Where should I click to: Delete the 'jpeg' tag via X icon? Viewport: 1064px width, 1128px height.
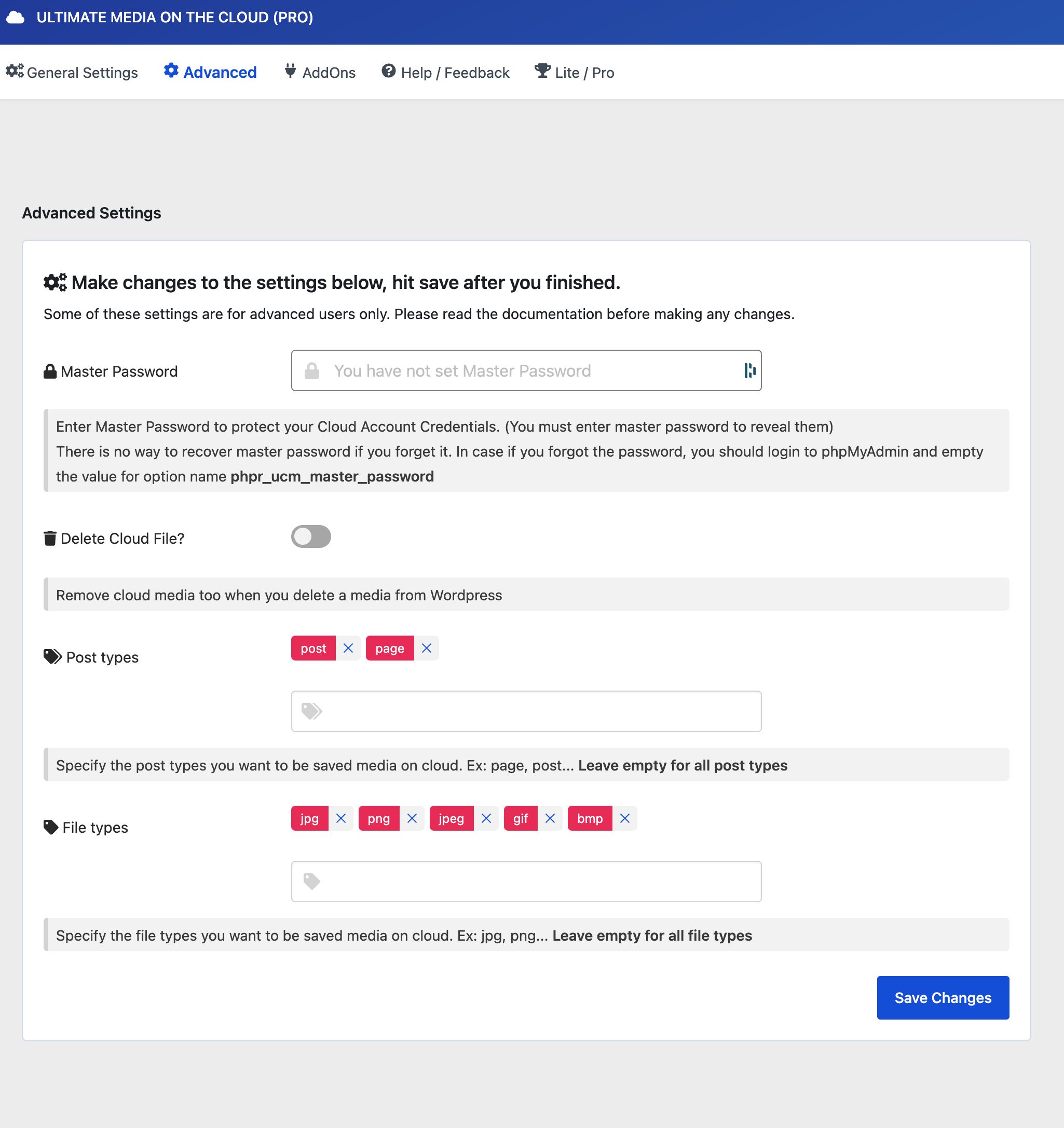tap(486, 818)
